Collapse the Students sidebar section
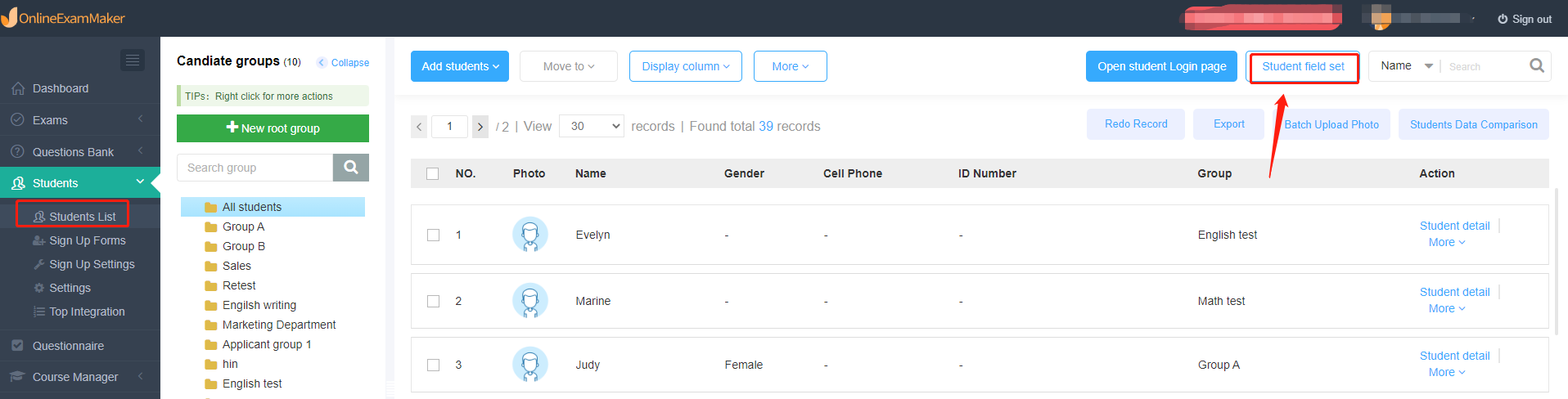This screenshot has height=399, width=1568. tap(140, 182)
